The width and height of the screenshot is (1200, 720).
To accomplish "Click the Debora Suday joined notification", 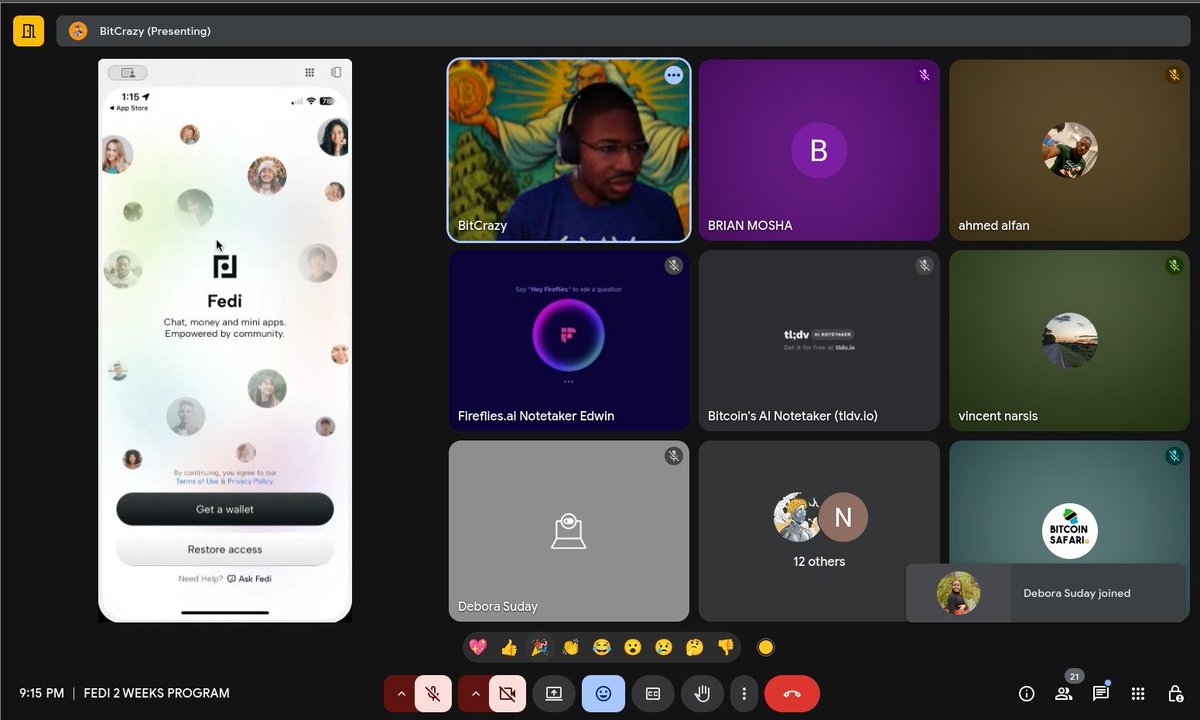I will (1047, 593).
